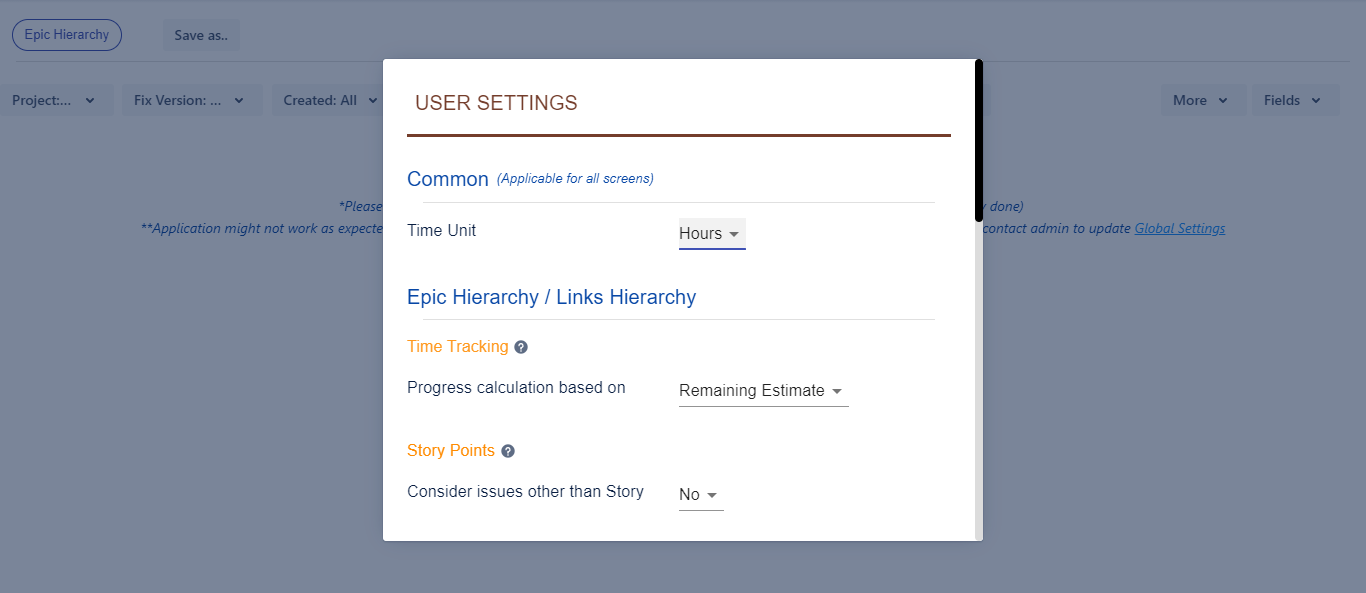Open the Consider issues other than Story dropdown
This screenshot has height=593, width=1366.
pos(701,495)
